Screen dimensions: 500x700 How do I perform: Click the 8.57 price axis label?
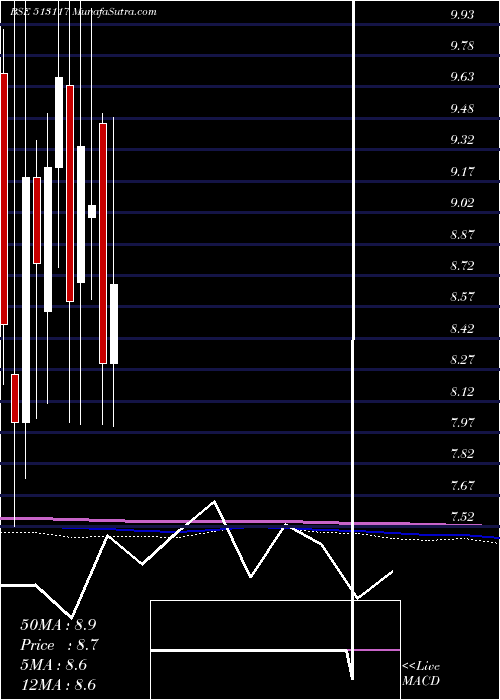pos(462,297)
